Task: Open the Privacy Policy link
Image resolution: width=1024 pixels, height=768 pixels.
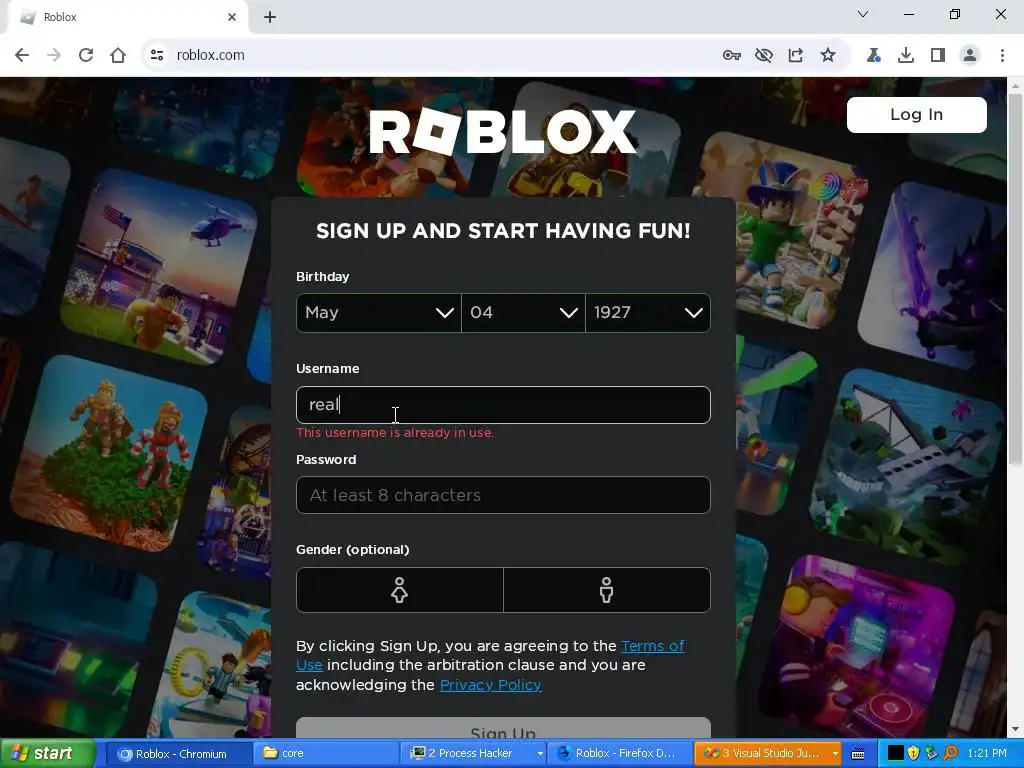Action: [x=490, y=685]
